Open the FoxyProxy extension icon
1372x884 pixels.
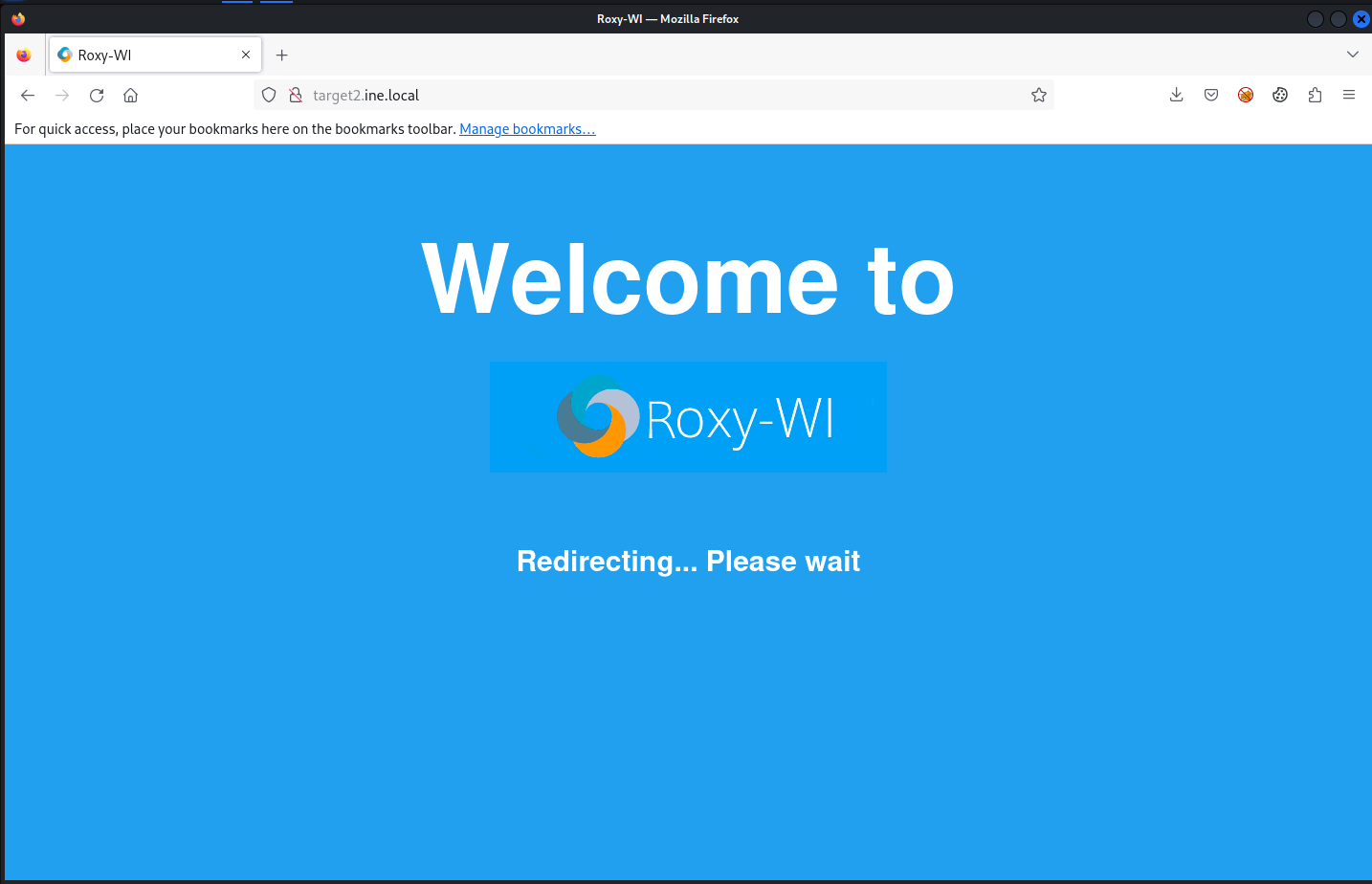point(1246,95)
